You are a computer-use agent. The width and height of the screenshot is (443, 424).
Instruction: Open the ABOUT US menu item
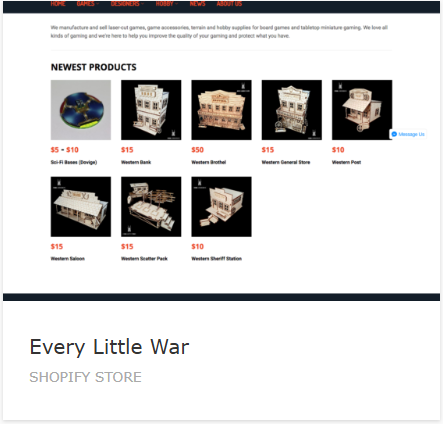pyautogui.click(x=229, y=4)
